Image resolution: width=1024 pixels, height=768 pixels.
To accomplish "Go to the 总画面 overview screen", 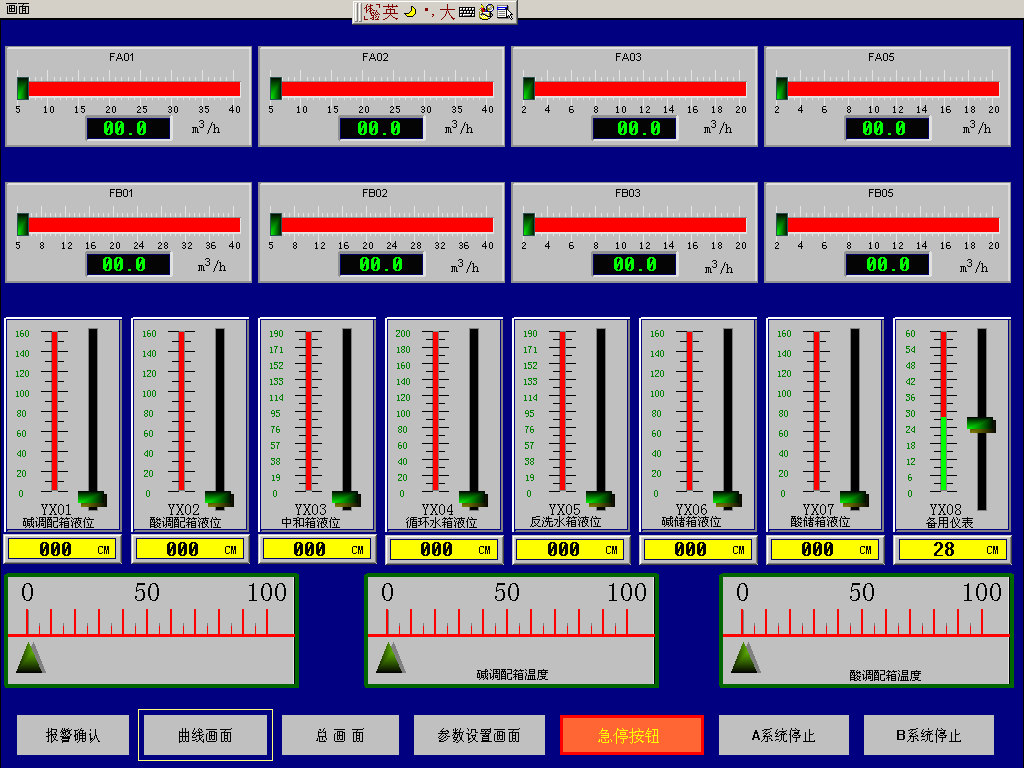I will 340,735.
